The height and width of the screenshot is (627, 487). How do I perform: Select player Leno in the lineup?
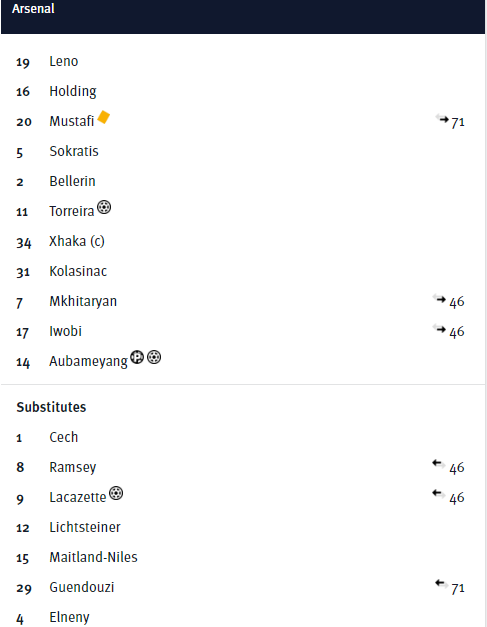coord(64,62)
